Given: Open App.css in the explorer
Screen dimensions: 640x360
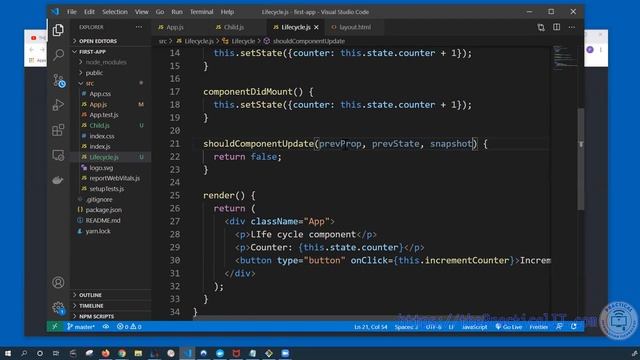Looking at the screenshot, I should [111, 94].
